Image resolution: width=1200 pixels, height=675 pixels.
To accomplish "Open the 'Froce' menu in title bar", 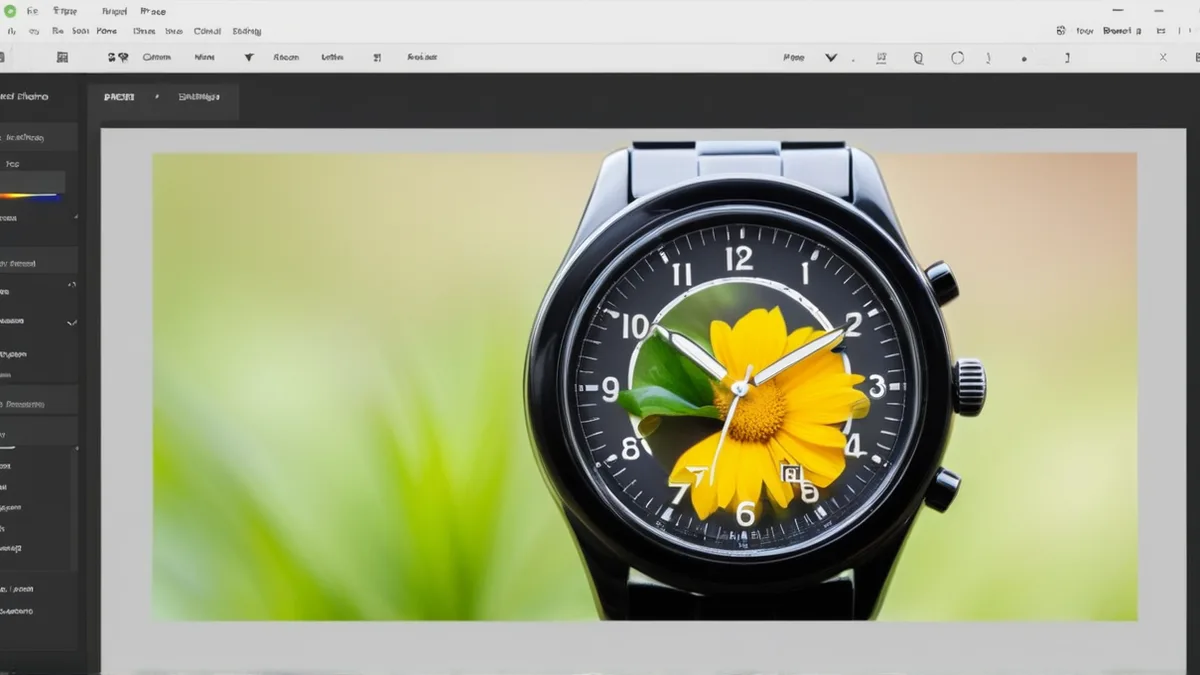I will [x=153, y=11].
